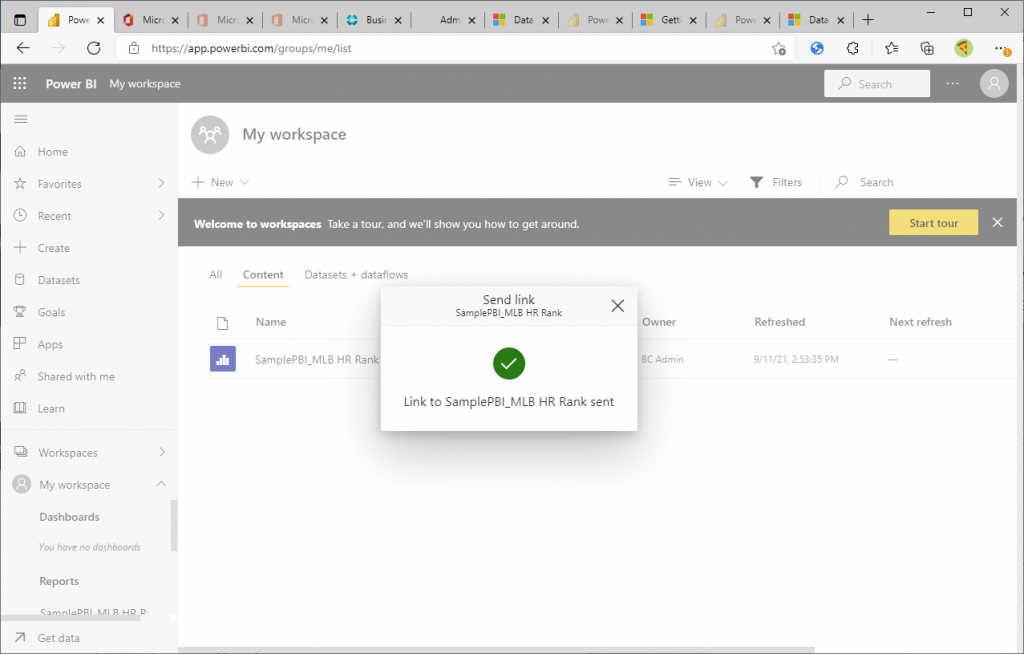This screenshot has width=1024, height=654.
Task: Select the Content tab
Action: tap(263, 274)
